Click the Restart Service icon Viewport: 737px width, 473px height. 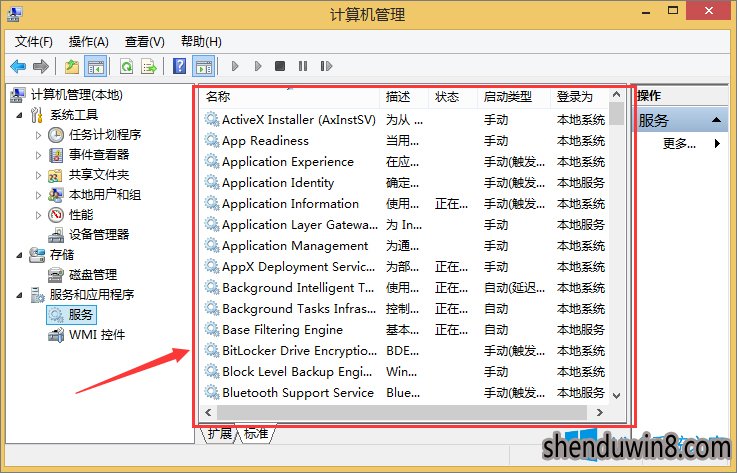pyautogui.click(x=326, y=66)
